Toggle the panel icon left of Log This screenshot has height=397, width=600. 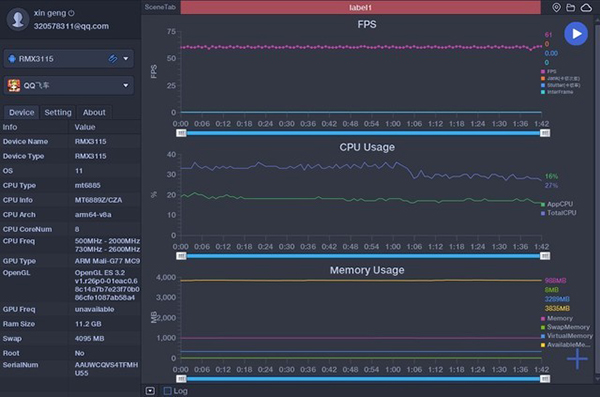point(150,391)
